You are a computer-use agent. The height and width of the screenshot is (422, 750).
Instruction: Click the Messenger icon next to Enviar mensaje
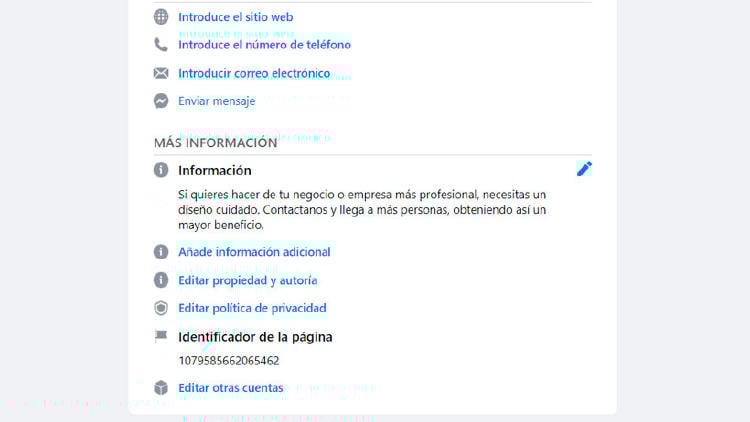(161, 101)
